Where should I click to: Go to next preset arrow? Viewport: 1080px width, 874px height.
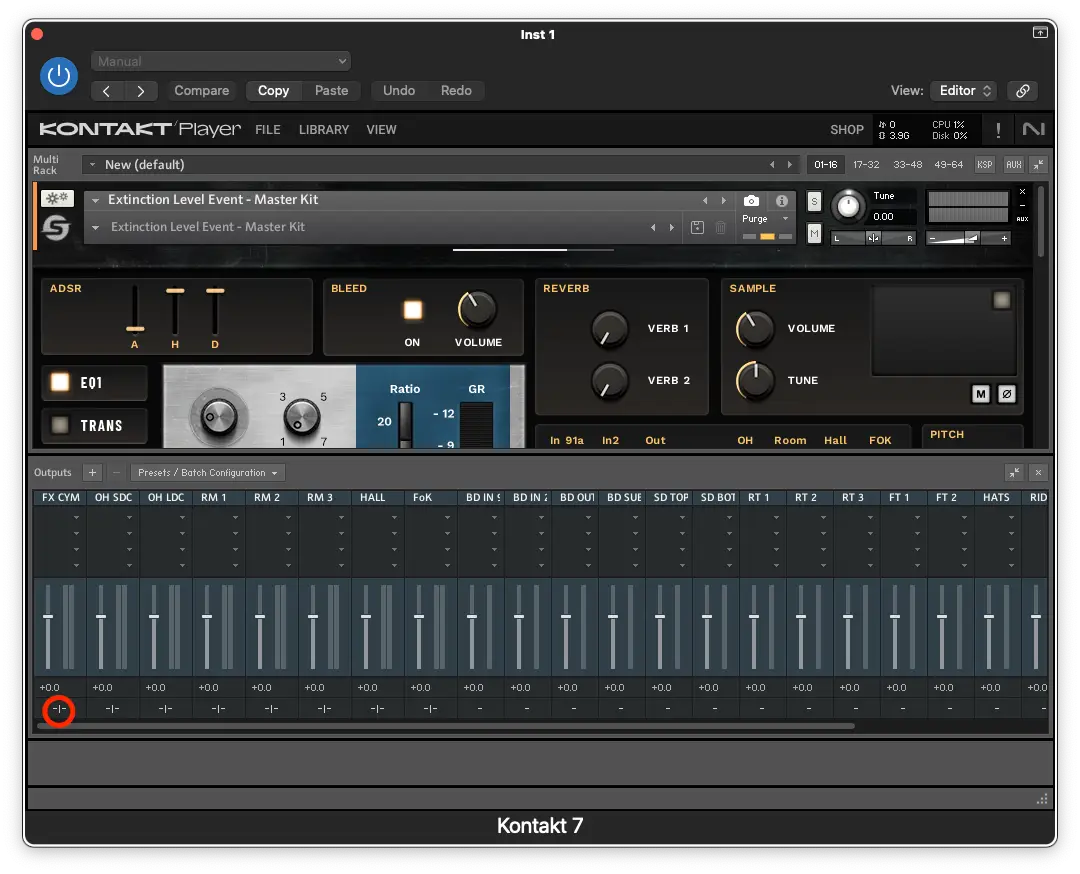pos(141,91)
